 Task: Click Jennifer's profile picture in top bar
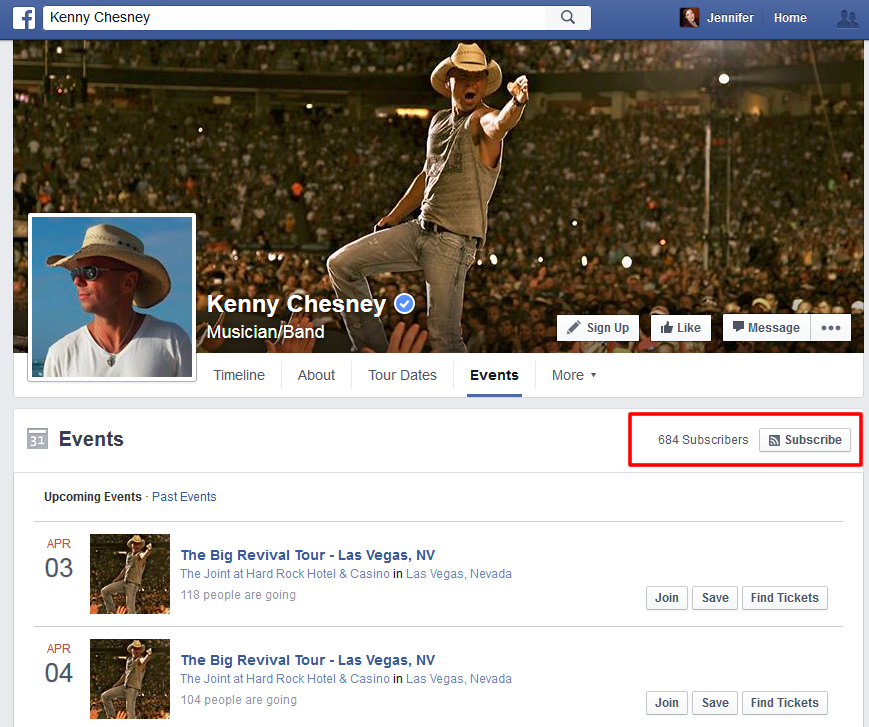pos(689,18)
